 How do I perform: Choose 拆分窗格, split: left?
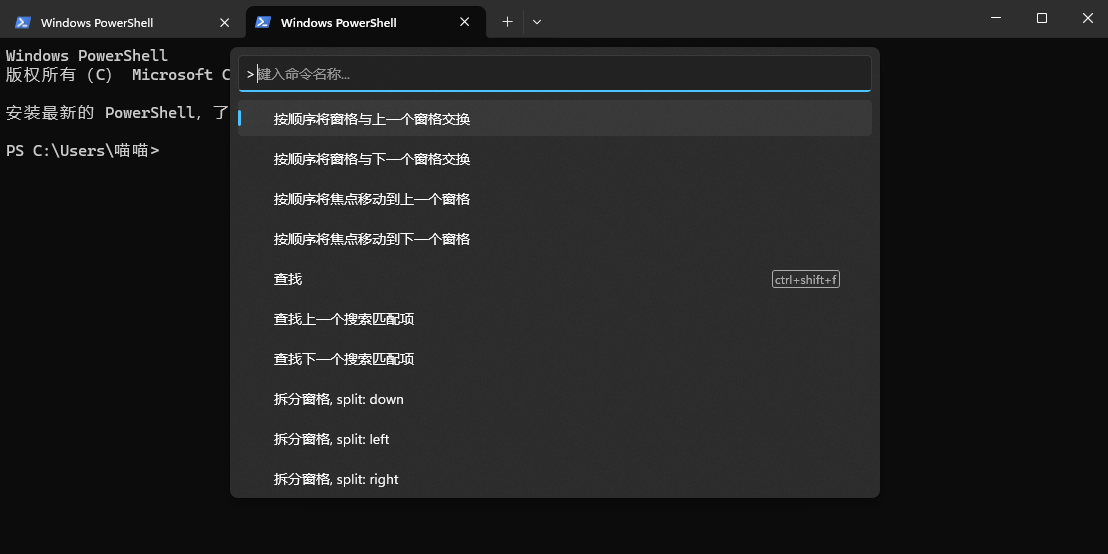[555, 440]
